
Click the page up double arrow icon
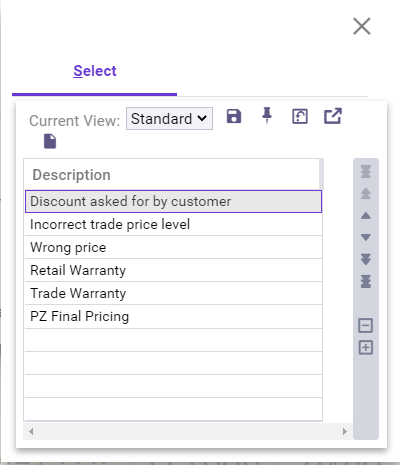(x=366, y=193)
